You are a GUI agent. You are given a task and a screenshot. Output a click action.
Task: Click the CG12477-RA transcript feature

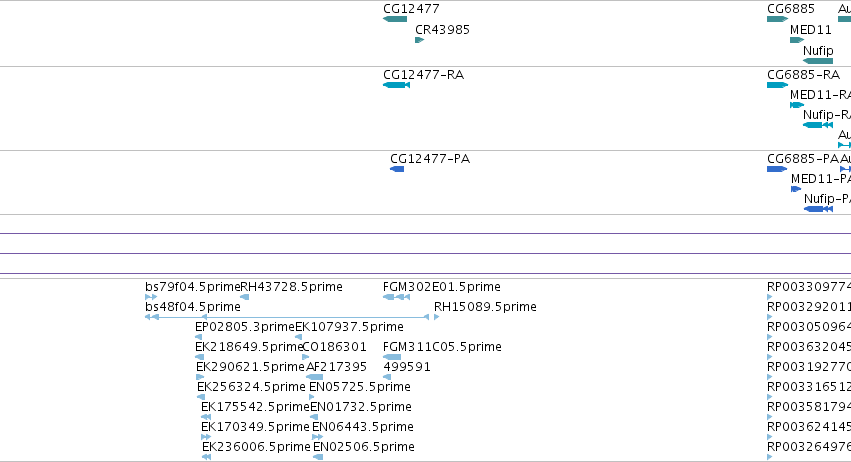point(396,85)
